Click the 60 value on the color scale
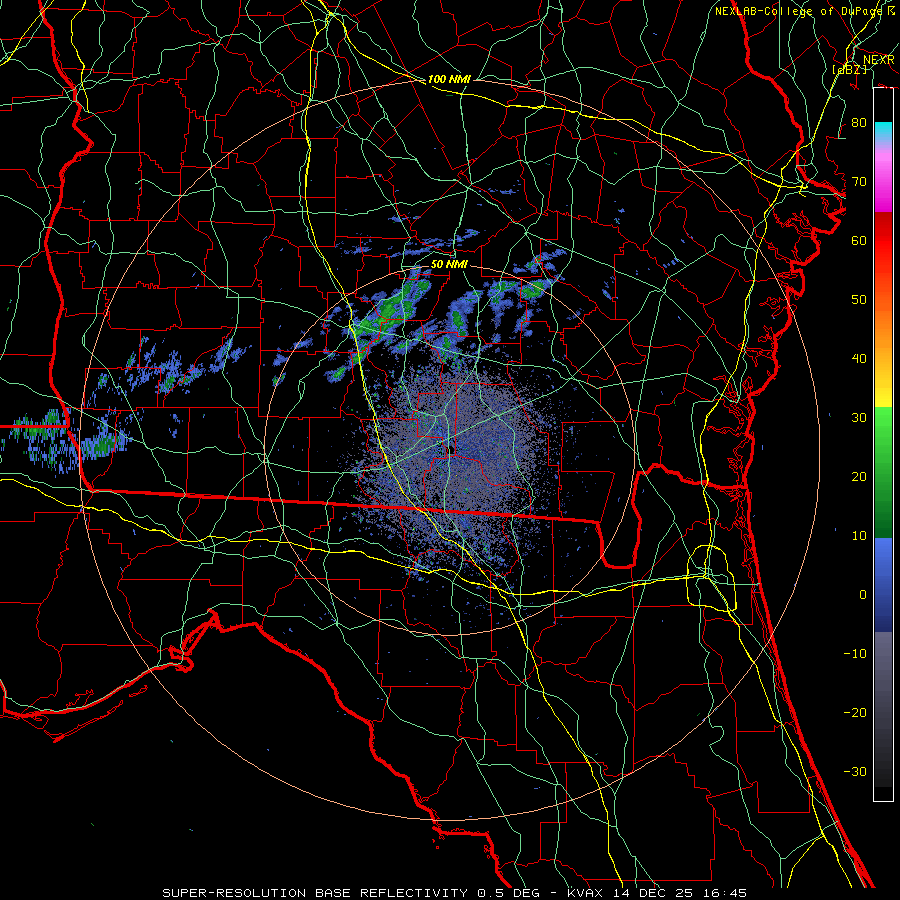 click(859, 240)
